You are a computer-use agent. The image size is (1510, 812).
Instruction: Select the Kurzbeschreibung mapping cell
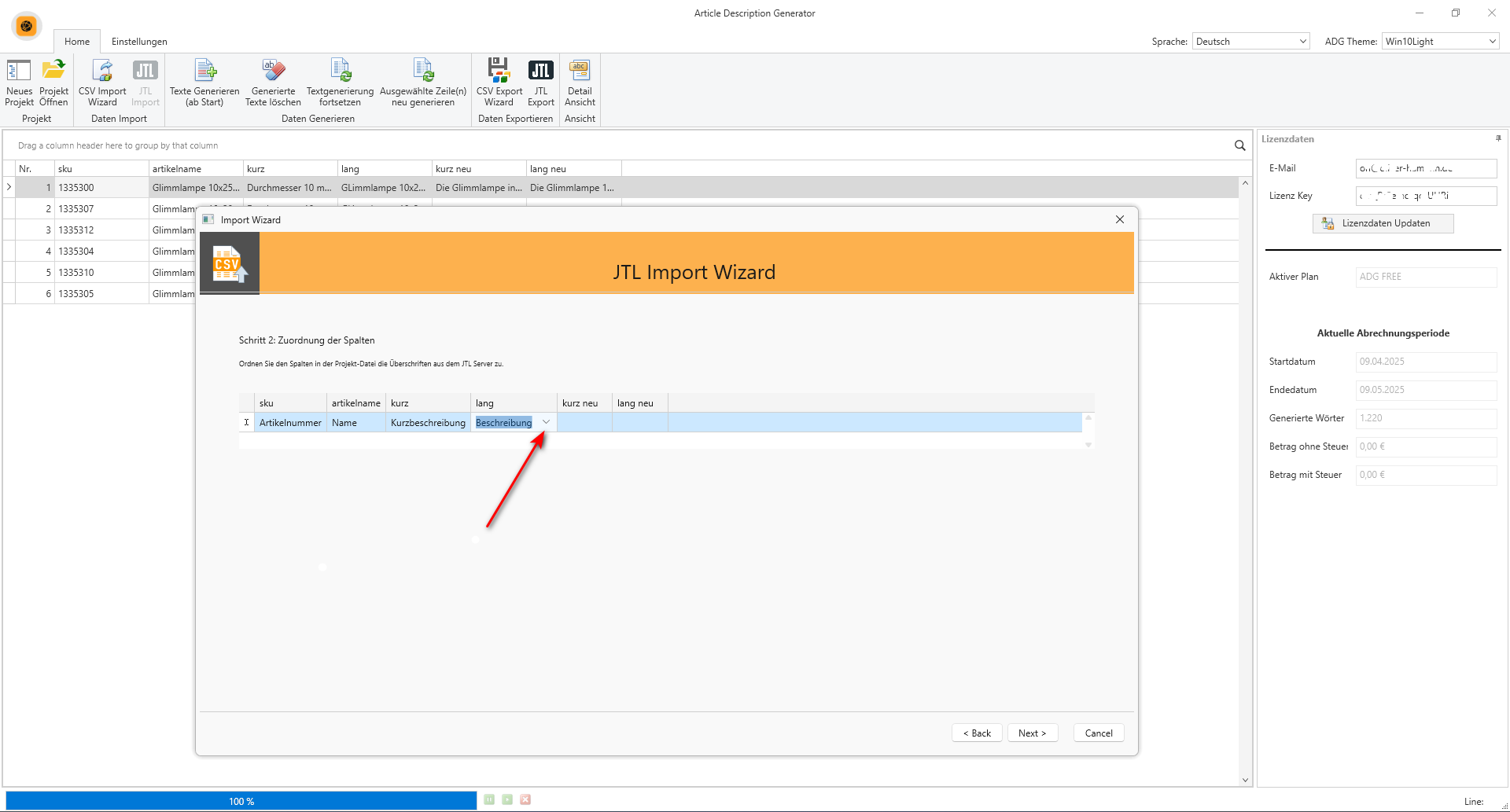(x=428, y=423)
